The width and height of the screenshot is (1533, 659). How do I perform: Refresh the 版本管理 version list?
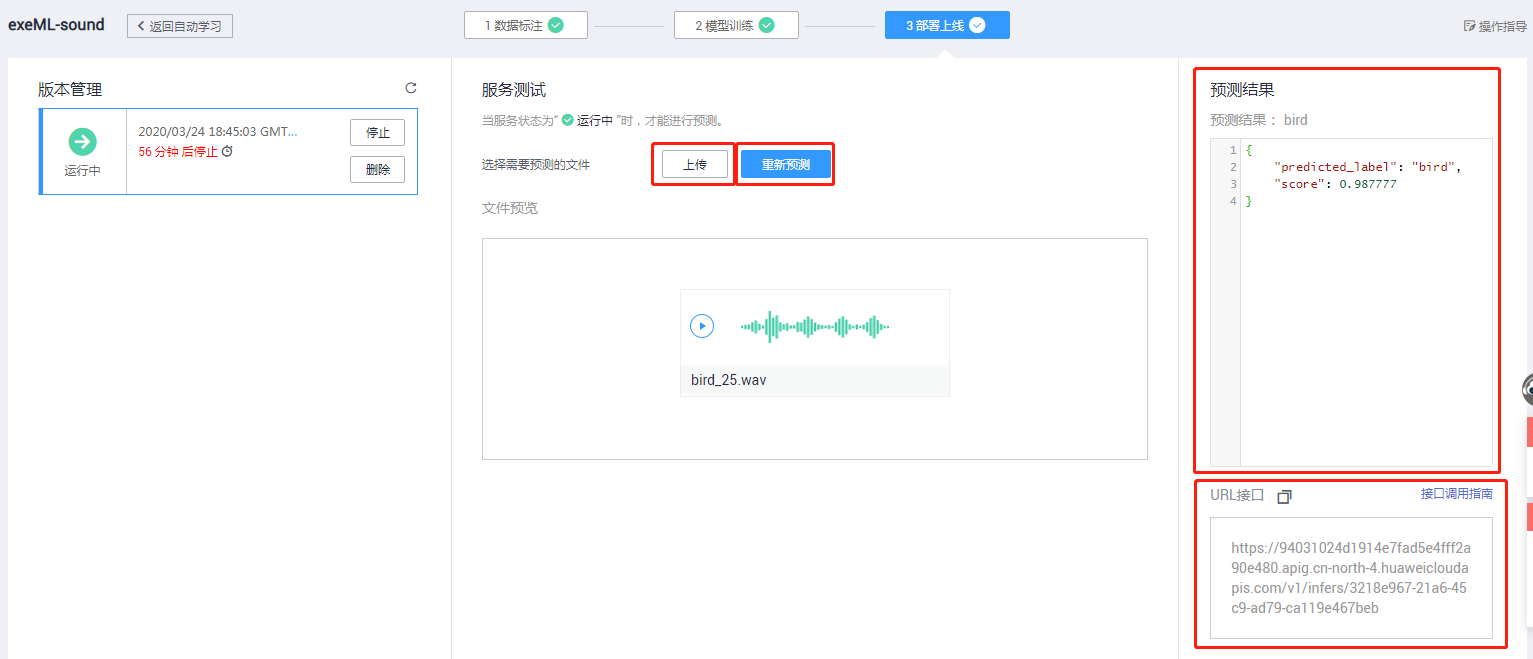411,88
